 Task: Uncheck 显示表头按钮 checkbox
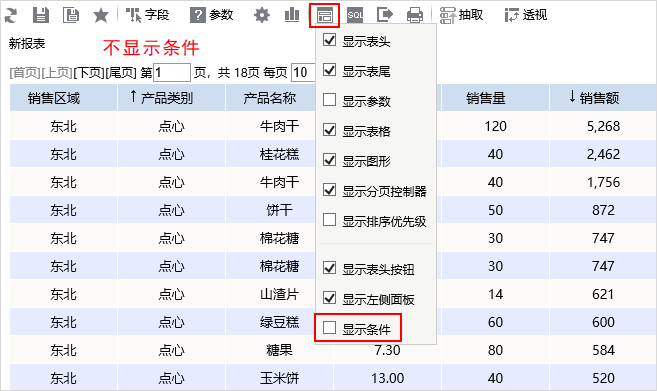coord(329,267)
